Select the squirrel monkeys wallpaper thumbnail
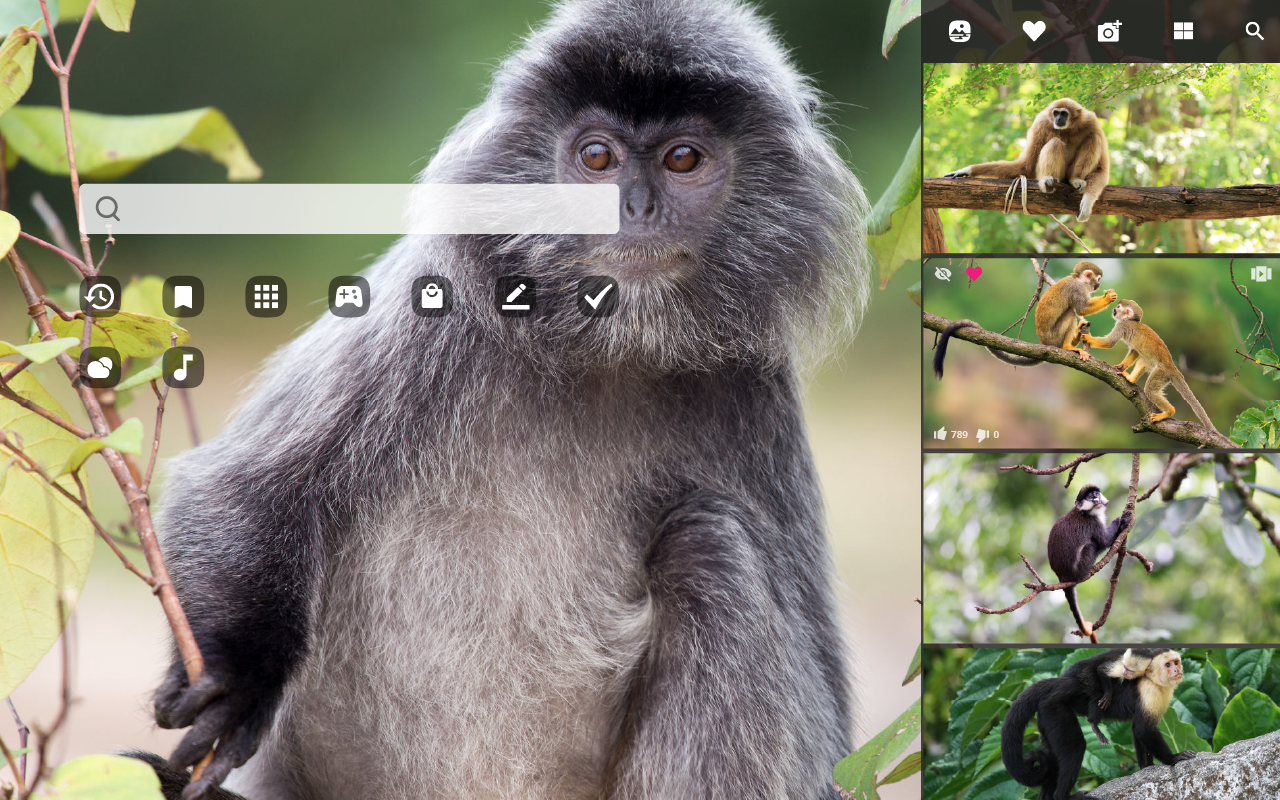 tap(1101, 353)
